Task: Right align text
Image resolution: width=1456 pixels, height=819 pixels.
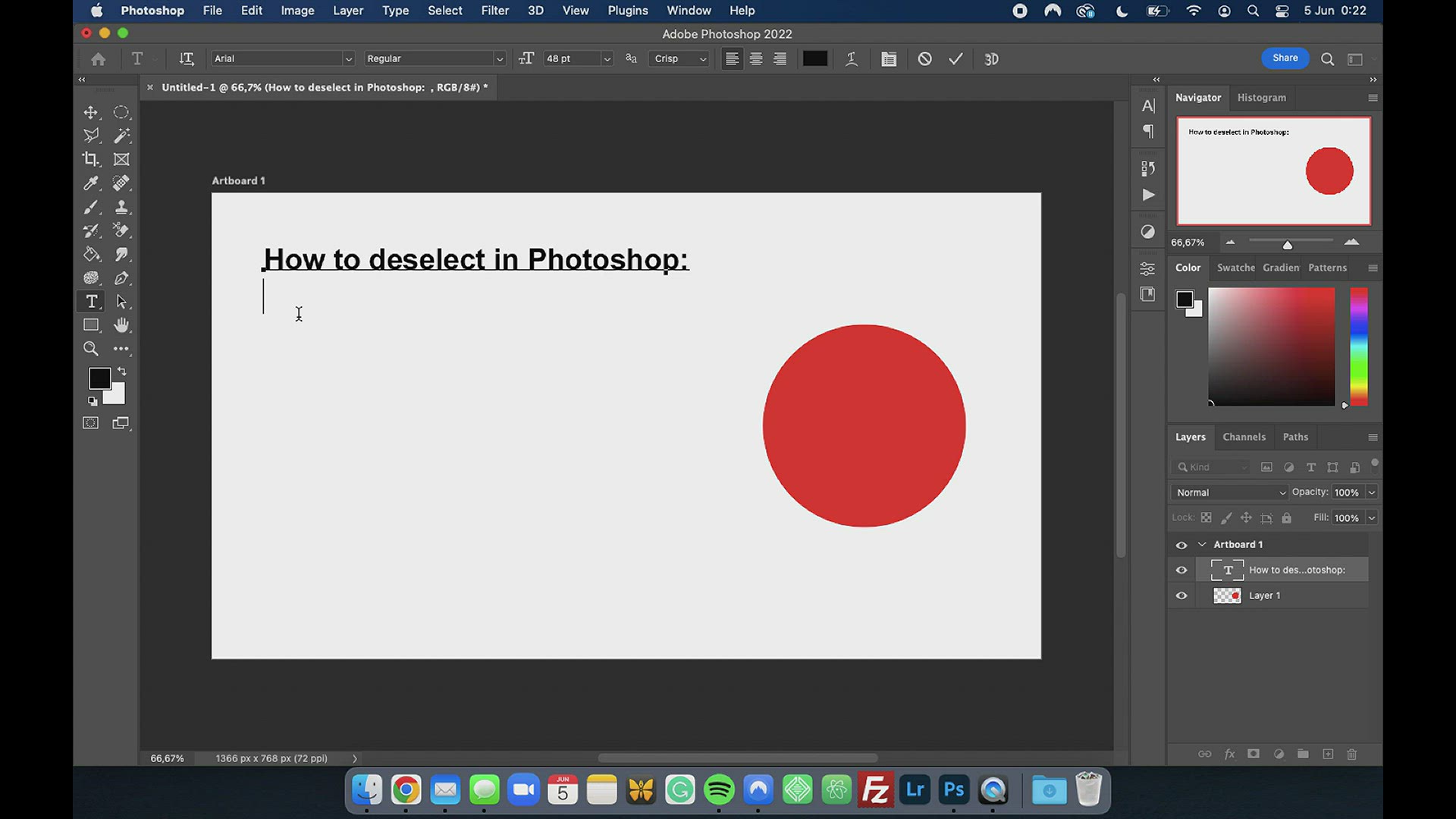Action: (x=780, y=58)
